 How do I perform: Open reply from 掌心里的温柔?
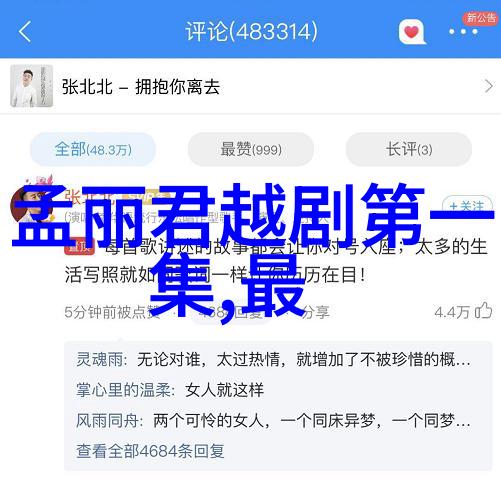click(x=170, y=390)
